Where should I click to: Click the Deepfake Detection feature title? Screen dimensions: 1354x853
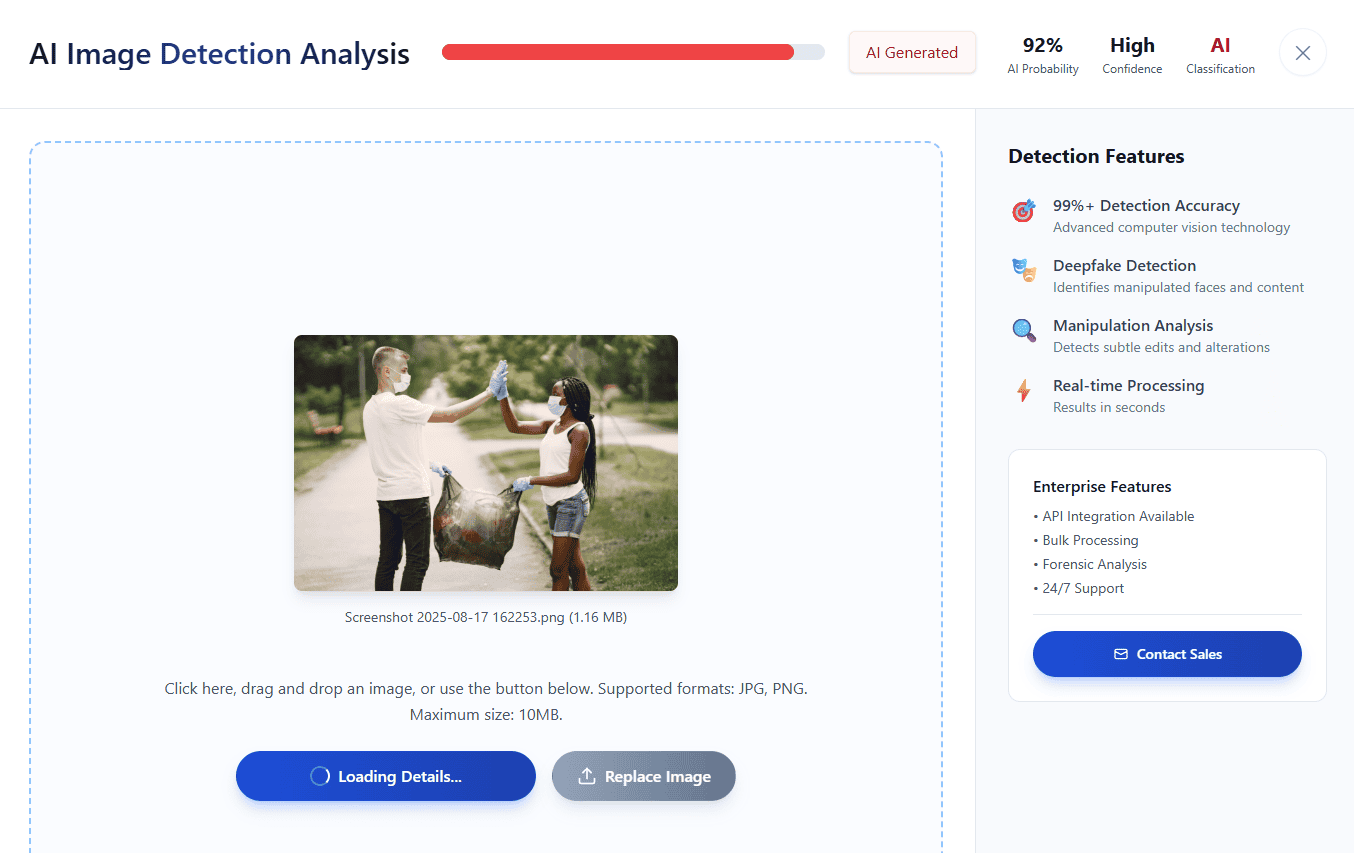coord(1124,265)
